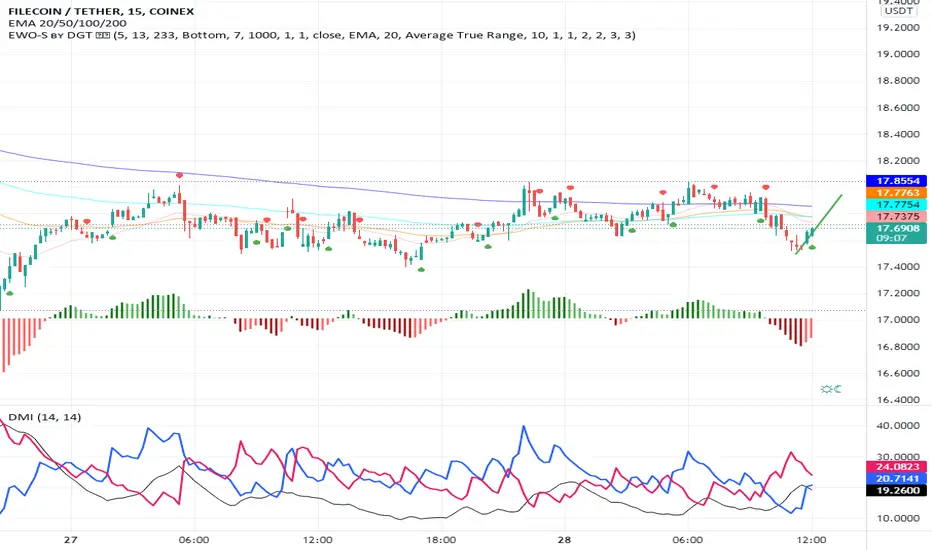Click the 19.0000 price scale label
The width and height of the screenshot is (932, 550).
[x=898, y=54]
